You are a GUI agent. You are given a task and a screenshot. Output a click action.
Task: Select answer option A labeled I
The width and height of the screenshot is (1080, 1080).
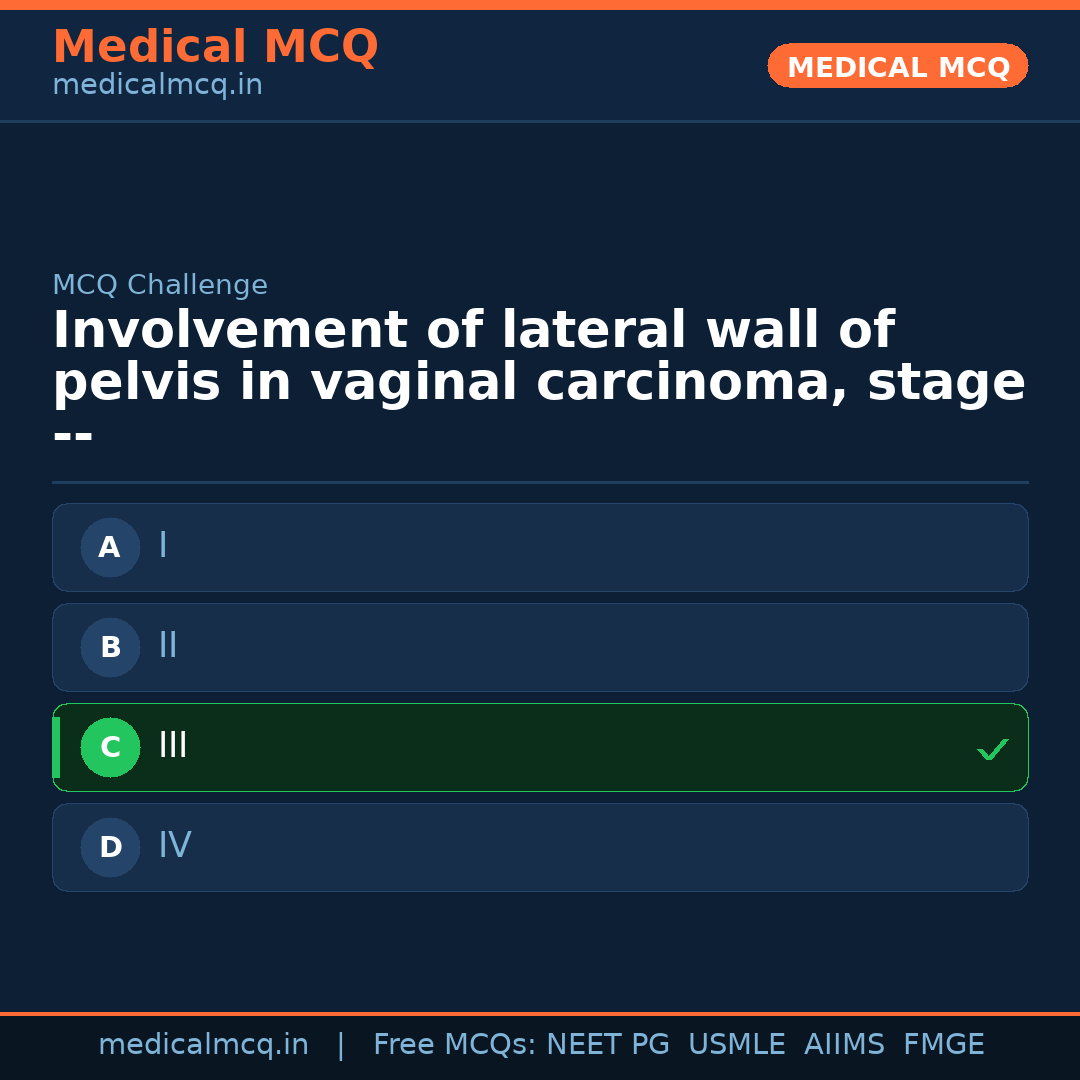coord(540,547)
